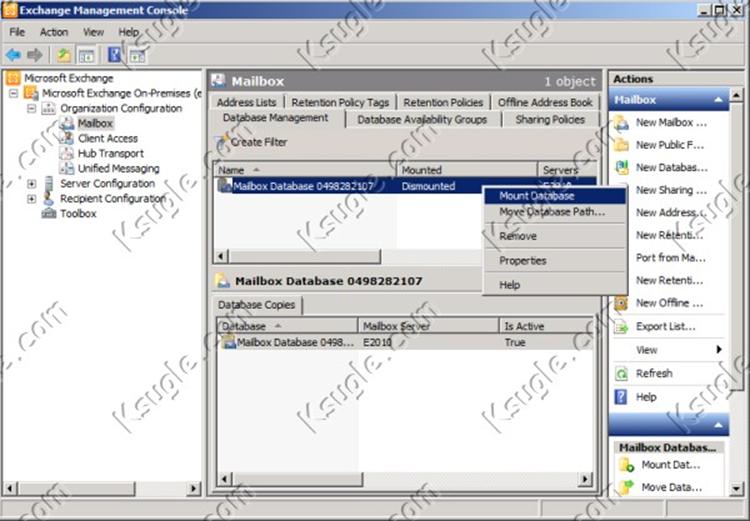
Task: Collapse the Organization Configuration node
Action: pyautogui.click(x=32, y=109)
